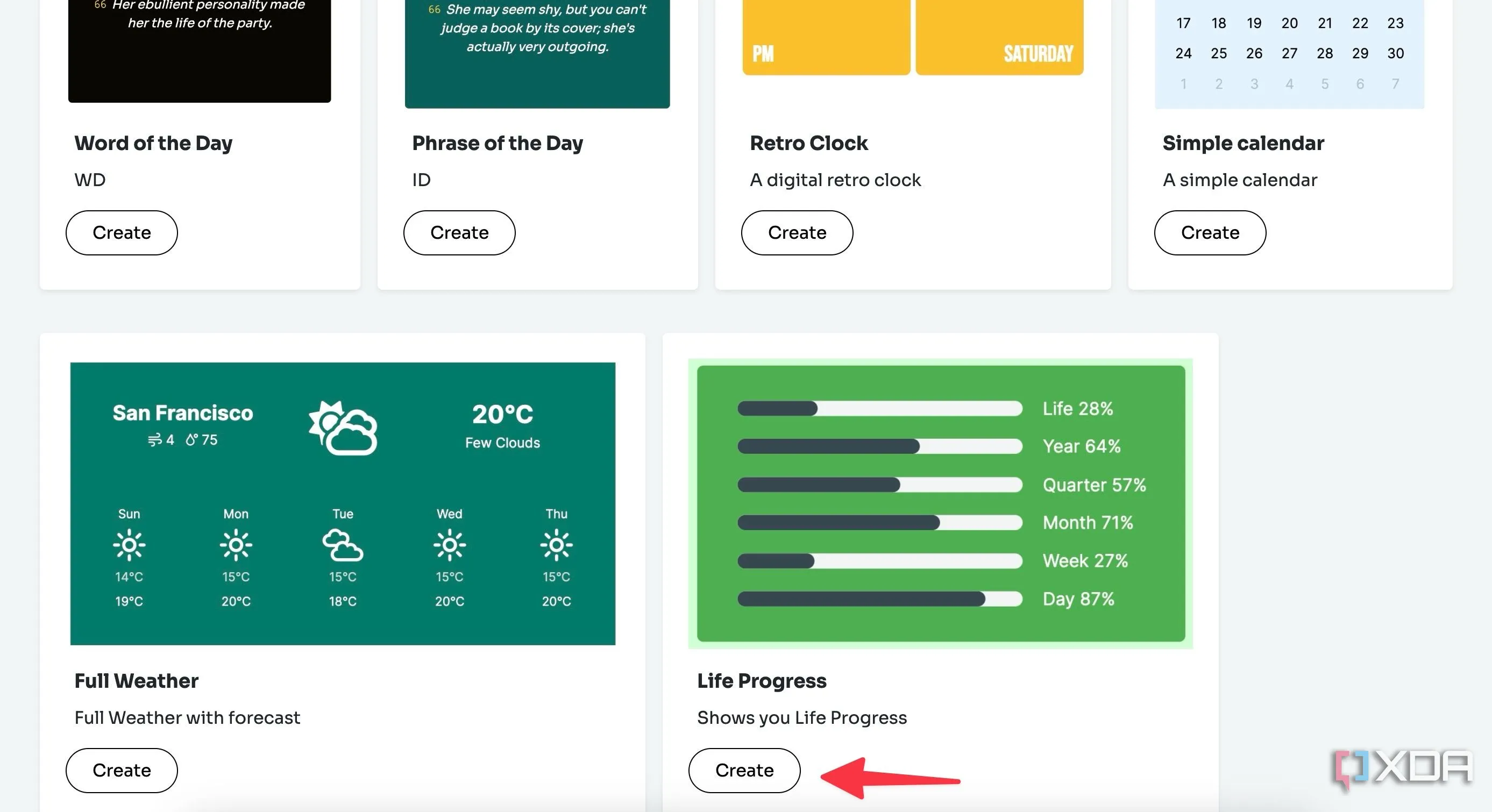Select date 26 in the Simple calendar
Screen dimensions: 1492x812
click(1254, 53)
